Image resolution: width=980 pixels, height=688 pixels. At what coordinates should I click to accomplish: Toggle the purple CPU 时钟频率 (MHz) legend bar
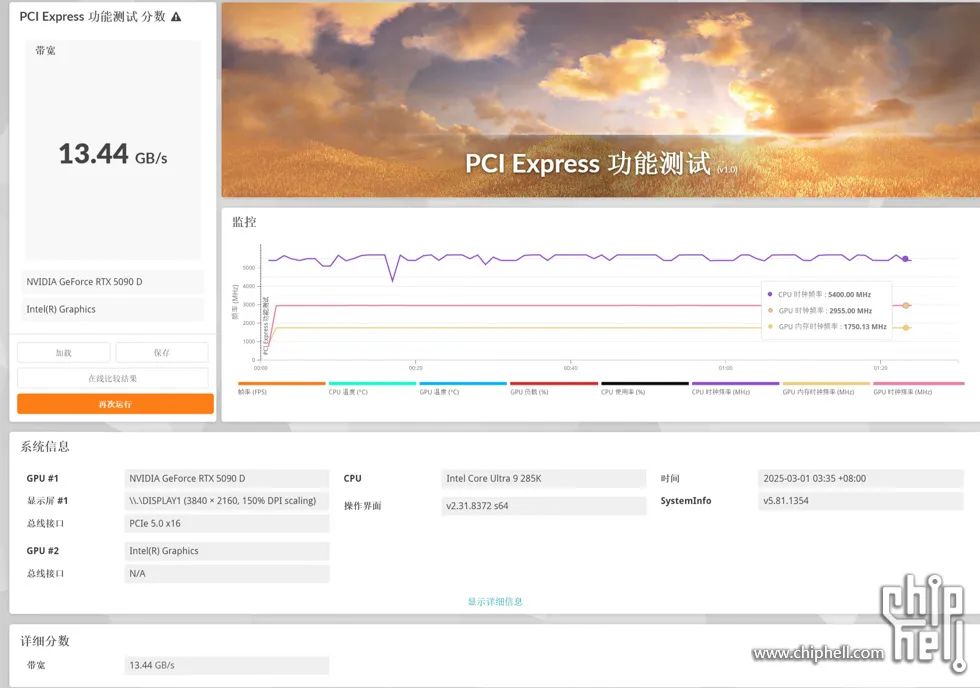click(x=736, y=384)
